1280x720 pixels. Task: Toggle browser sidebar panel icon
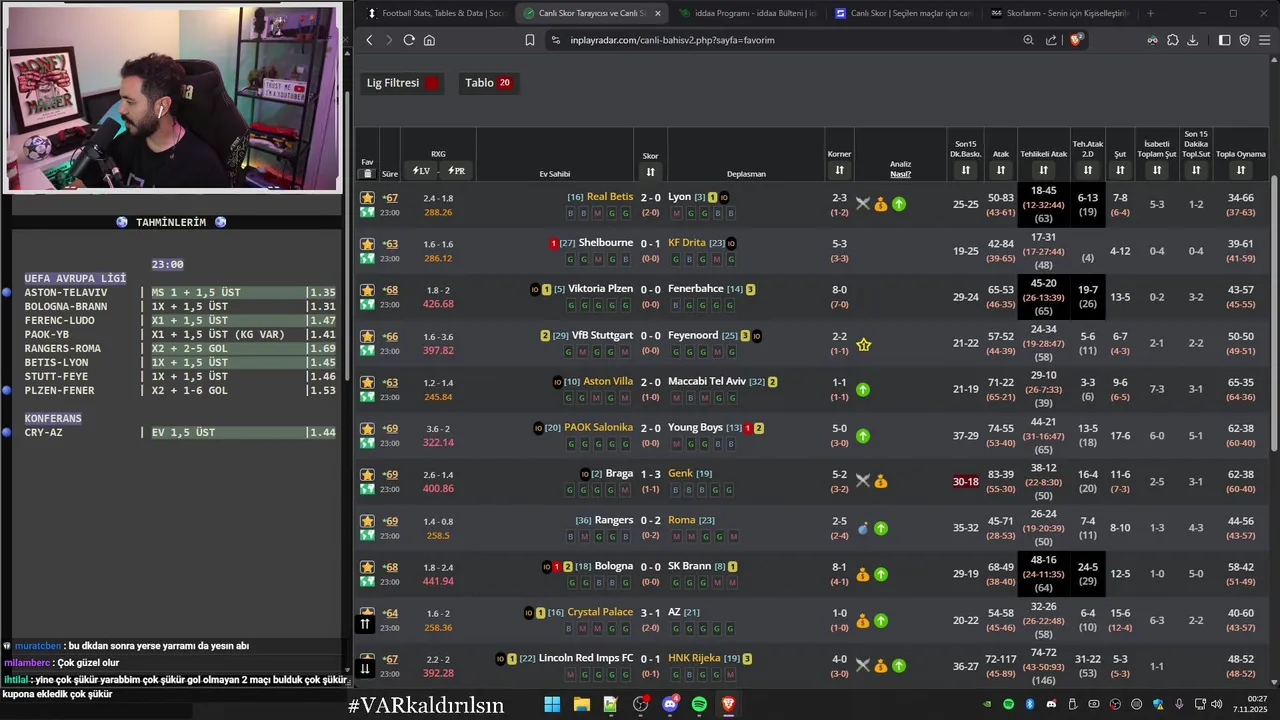point(1224,40)
